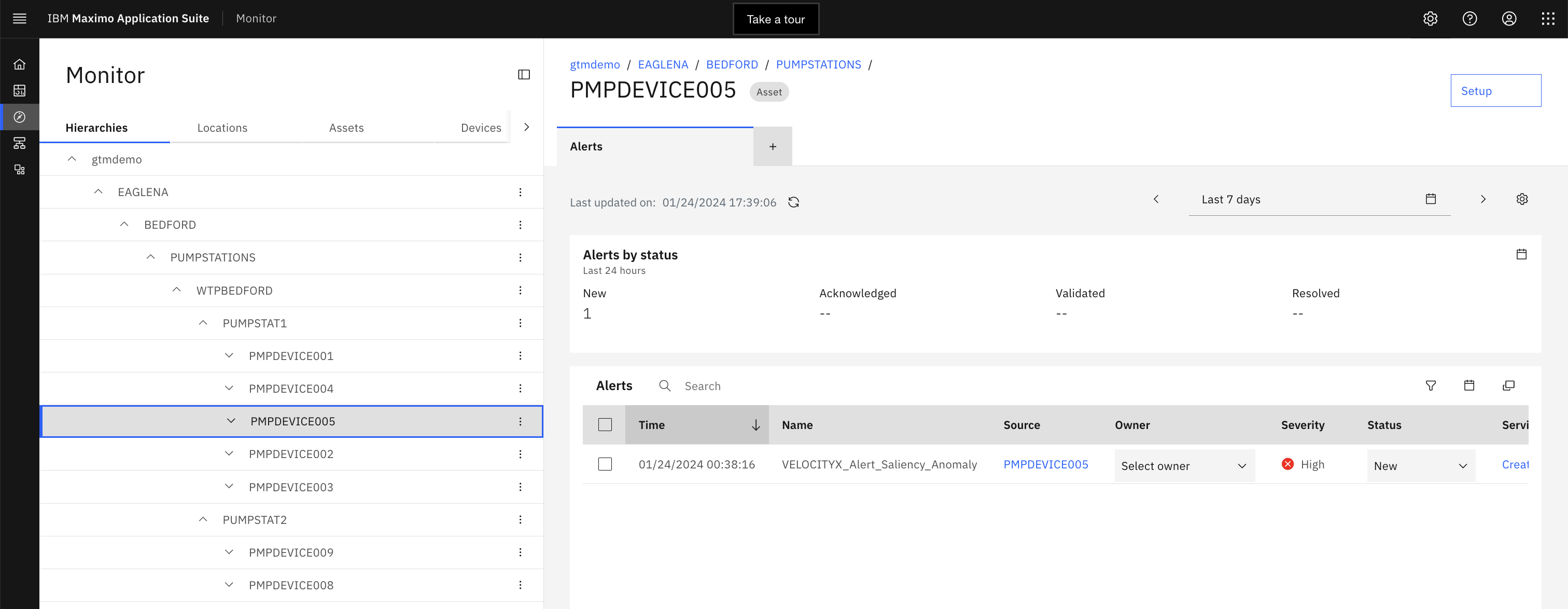Expand the PMPDEVICE001 tree node

229,356
